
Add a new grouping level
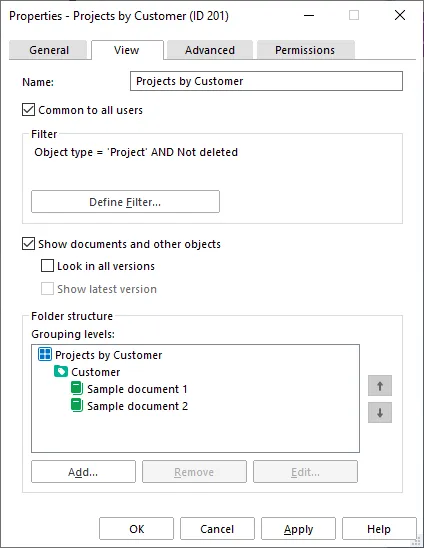[x=83, y=472]
